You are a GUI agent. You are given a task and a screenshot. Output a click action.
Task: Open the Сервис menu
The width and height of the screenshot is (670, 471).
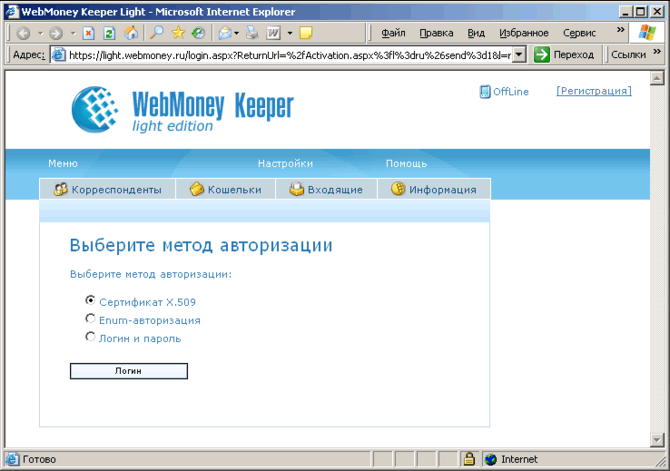[579, 33]
